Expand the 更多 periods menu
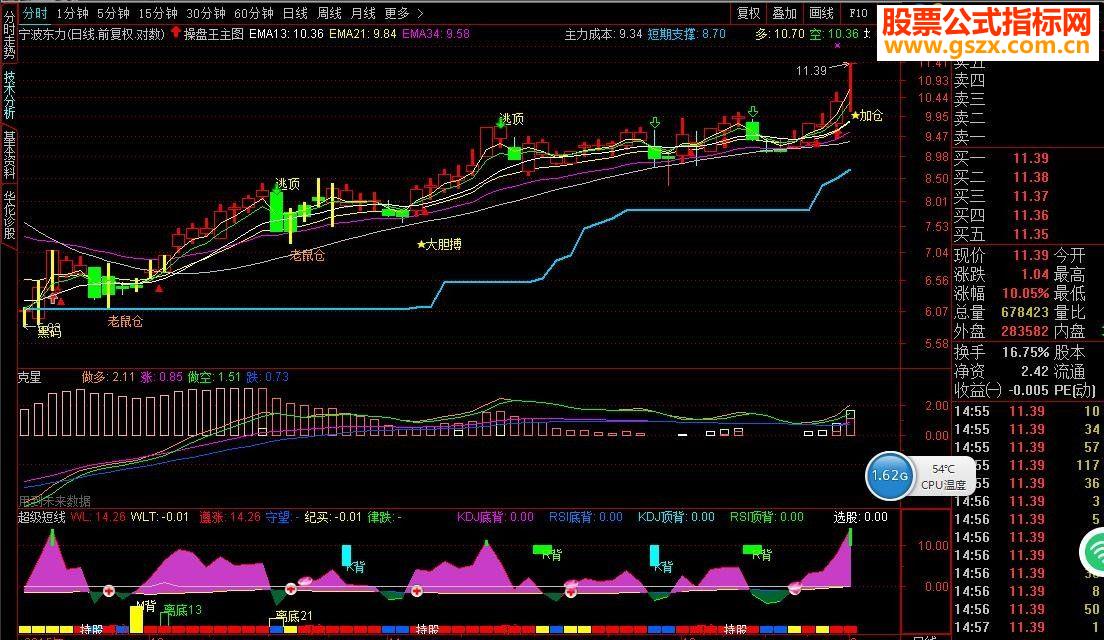 click(x=404, y=13)
